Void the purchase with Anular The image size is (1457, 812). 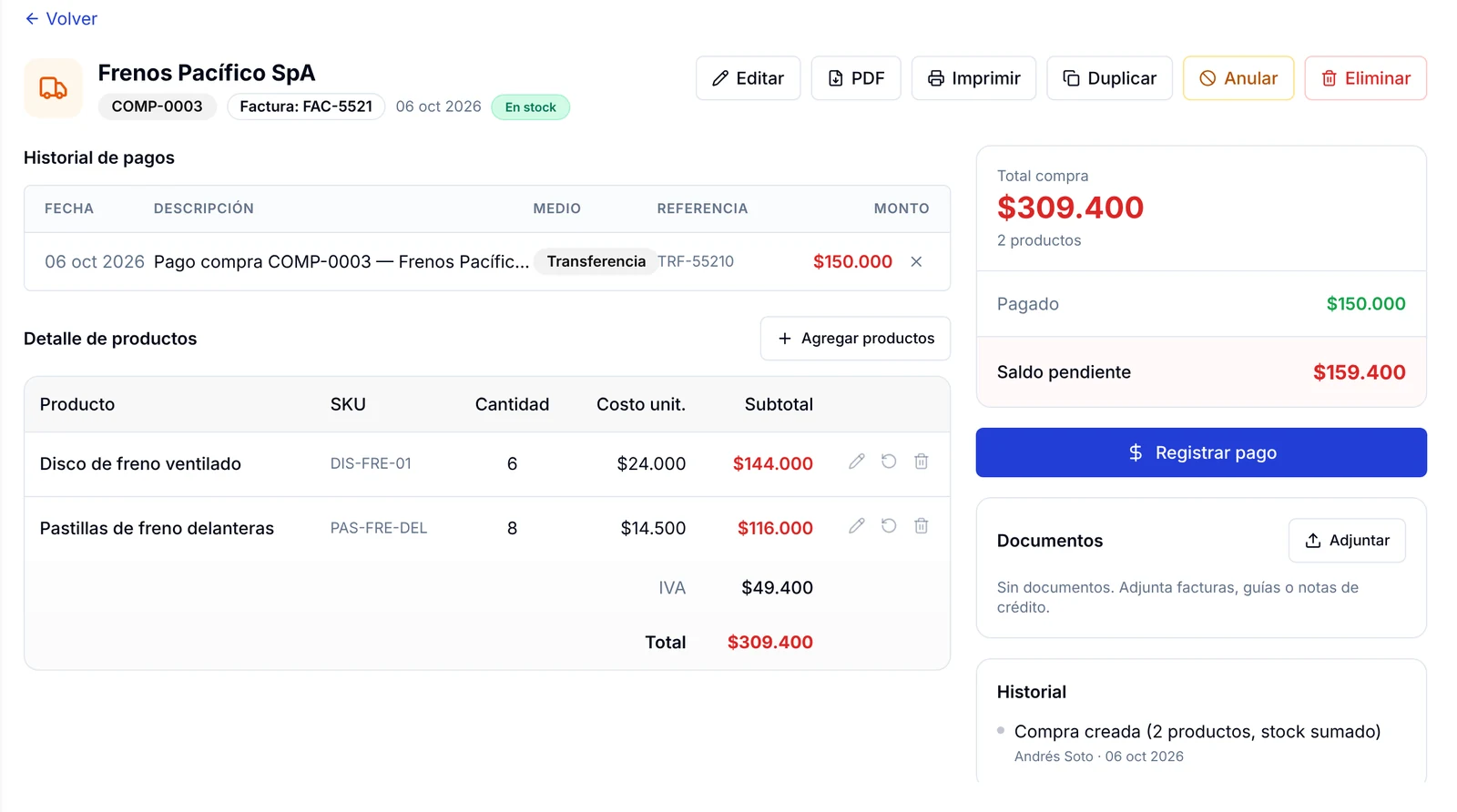tap(1238, 78)
